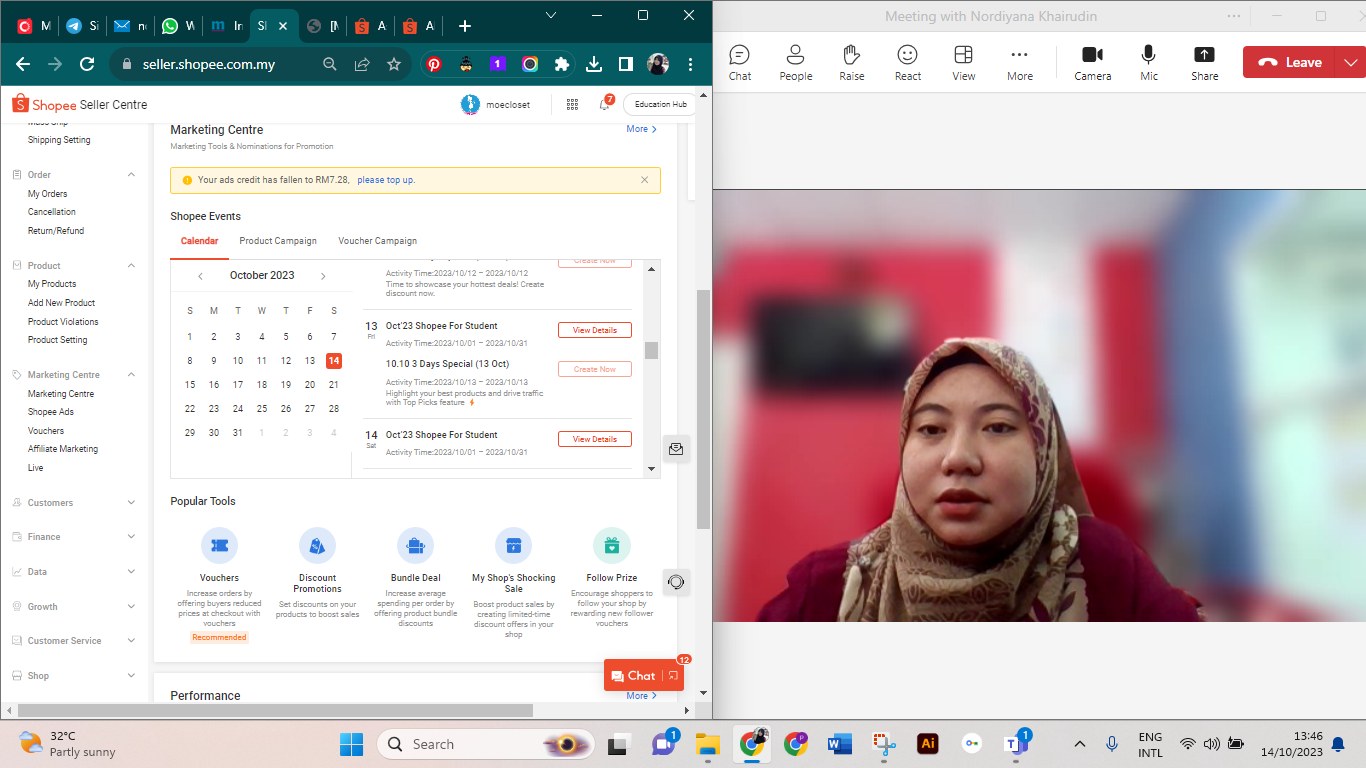Raise hand in Teams meeting
Viewport: 1366px width, 768px height.
852,62
